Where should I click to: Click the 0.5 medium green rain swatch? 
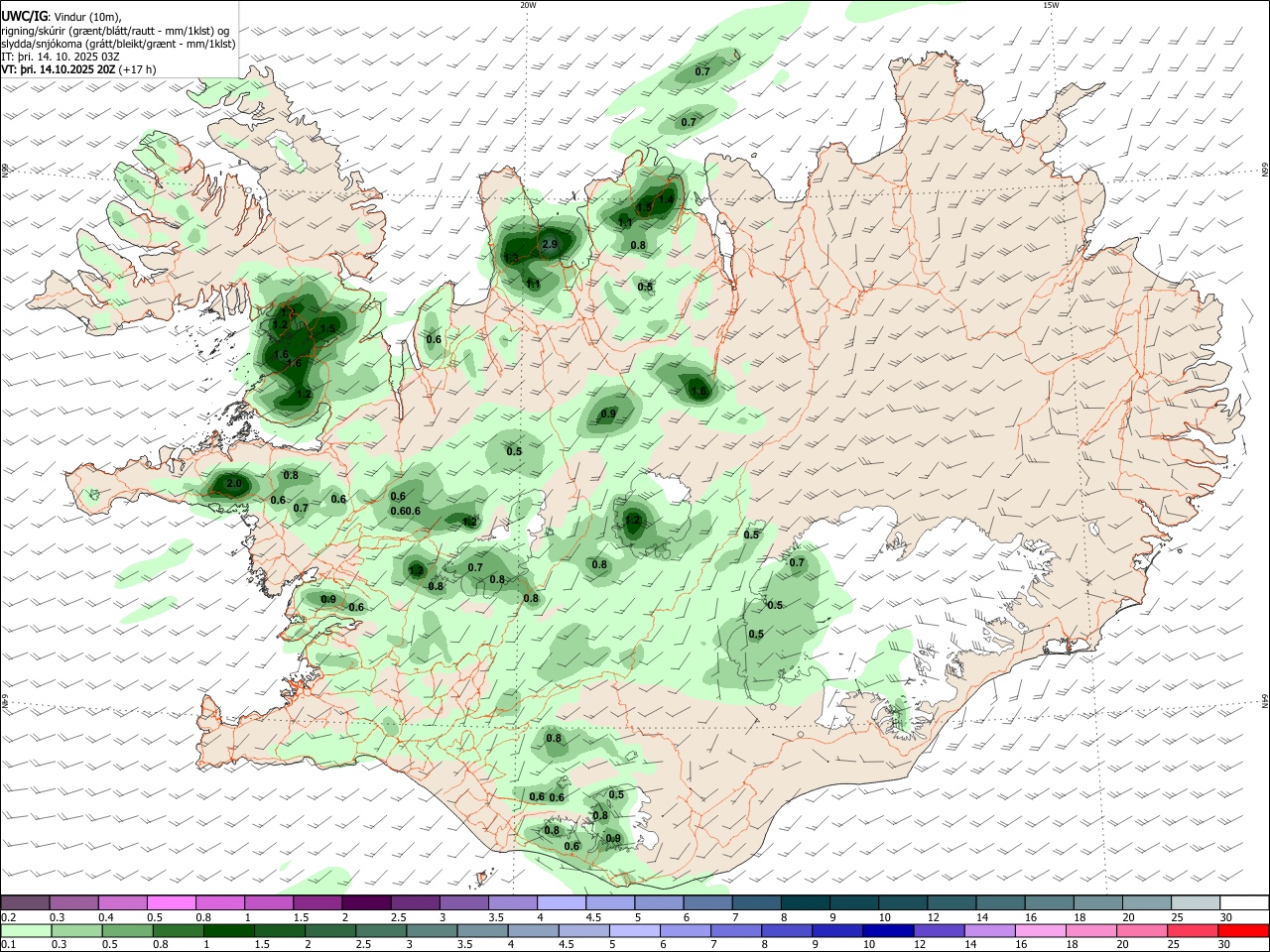pyautogui.click(x=126, y=930)
